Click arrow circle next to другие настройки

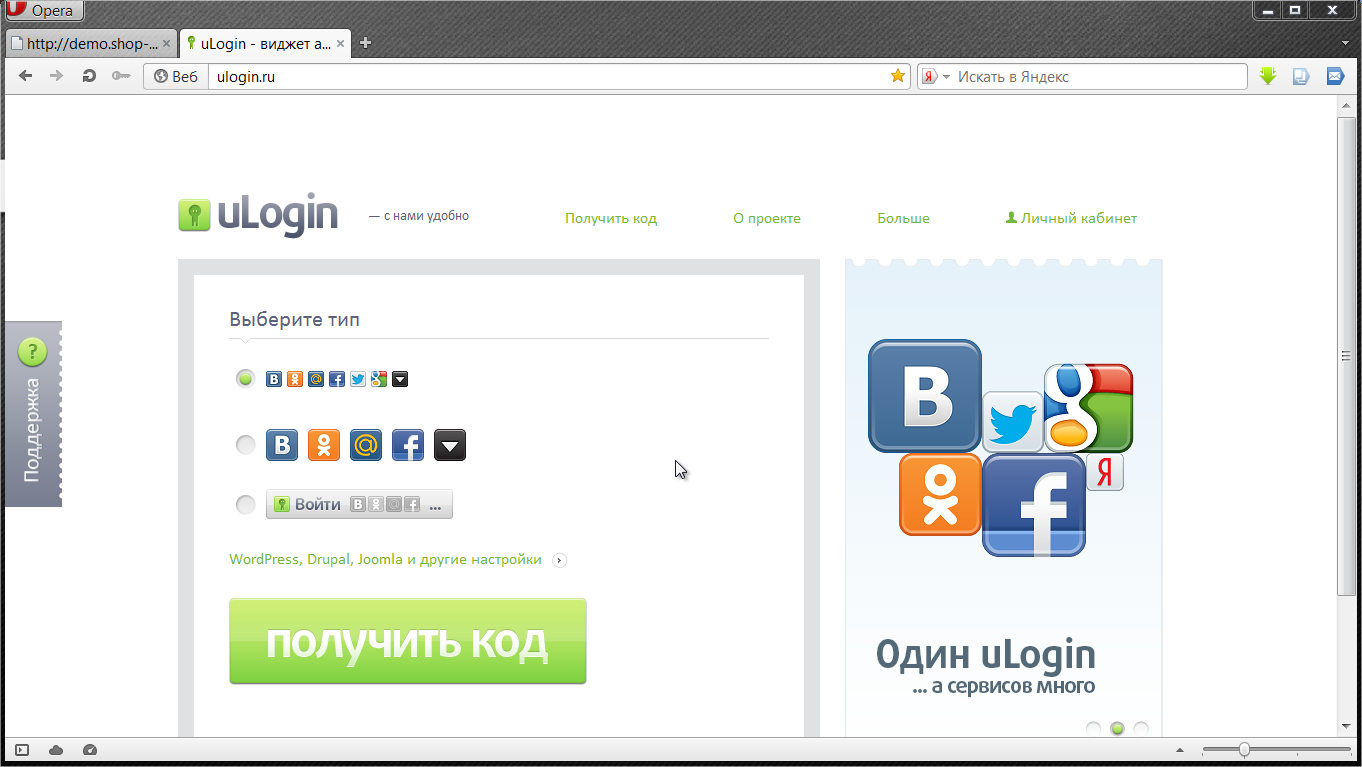pyautogui.click(x=560, y=560)
